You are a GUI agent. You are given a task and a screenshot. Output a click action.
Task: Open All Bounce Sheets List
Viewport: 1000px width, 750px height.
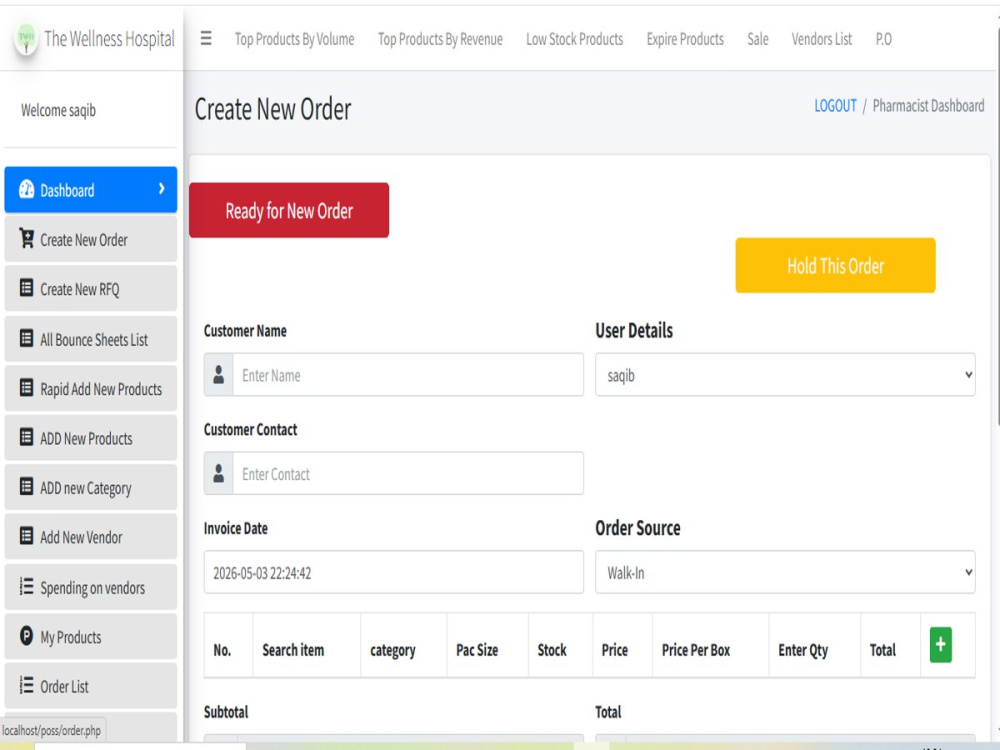pyautogui.click(x=91, y=339)
